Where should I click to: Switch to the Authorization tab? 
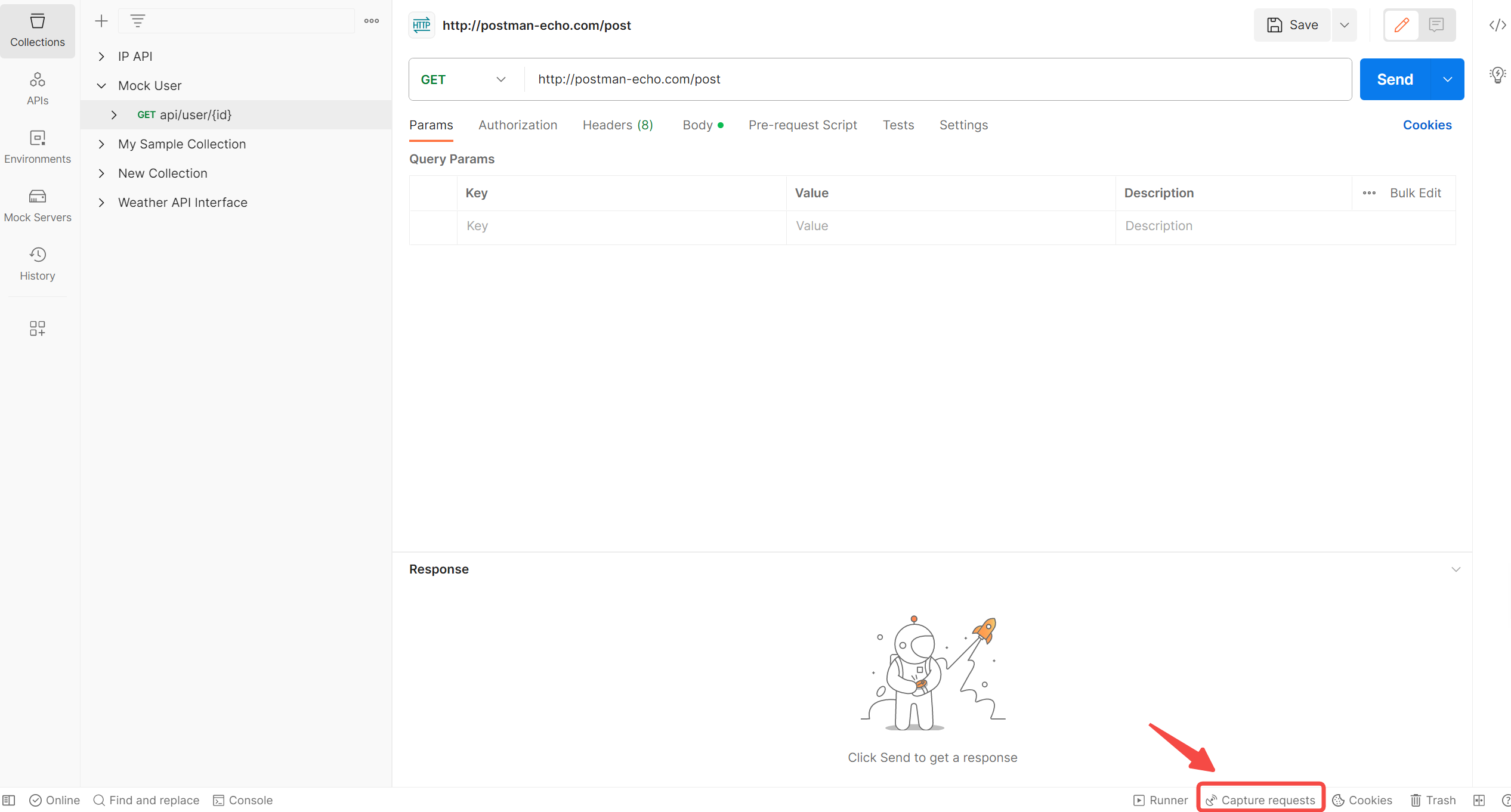[x=518, y=125]
